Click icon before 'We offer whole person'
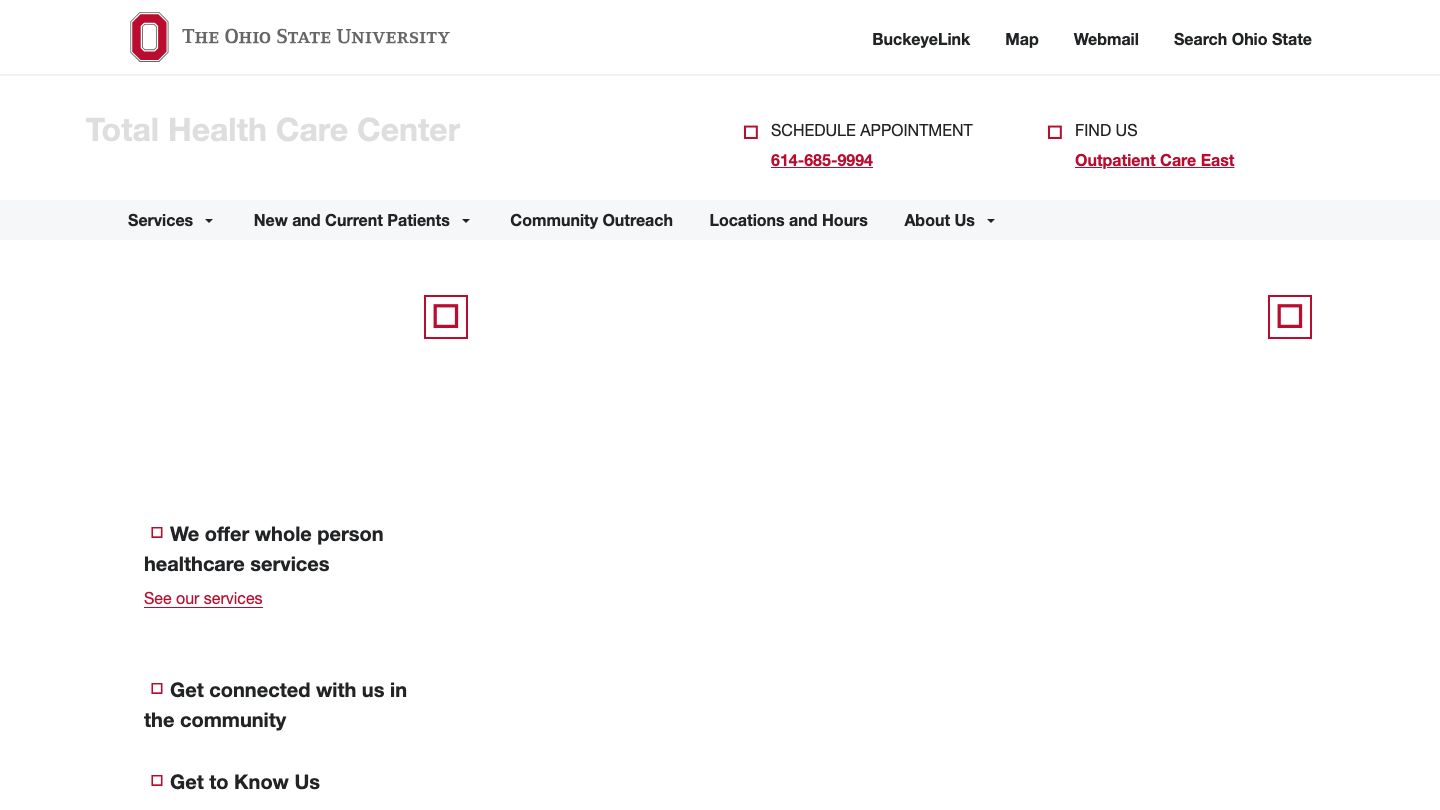 pos(157,533)
